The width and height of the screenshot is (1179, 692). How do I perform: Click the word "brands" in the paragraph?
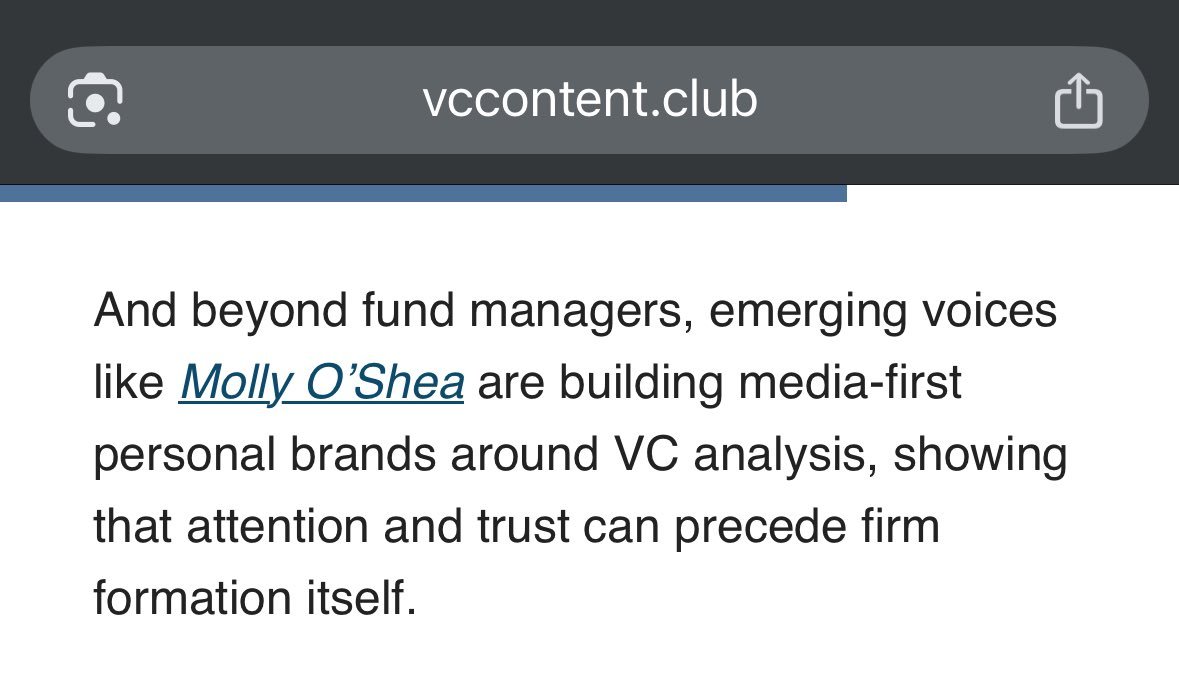[362, 455]
